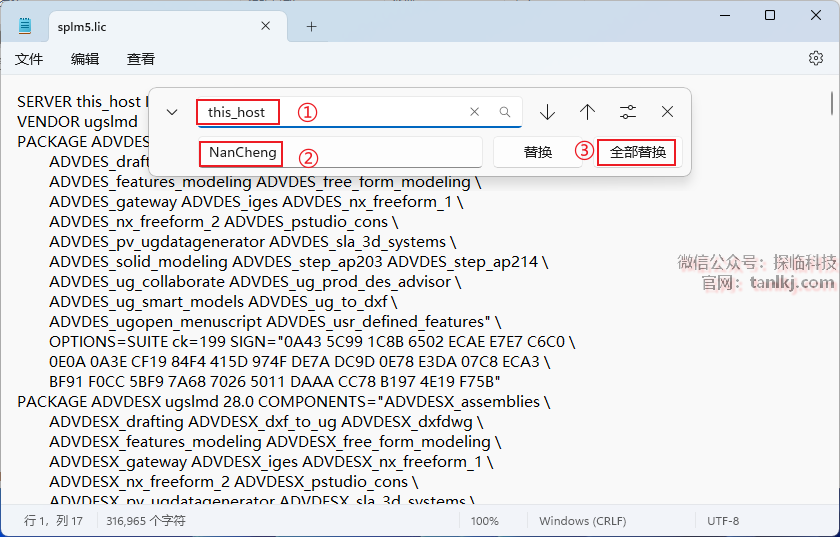Screen dimensions: 840x537
Task: Click the 替换 button
Action: pyautogui.click(x=538, y=152)
